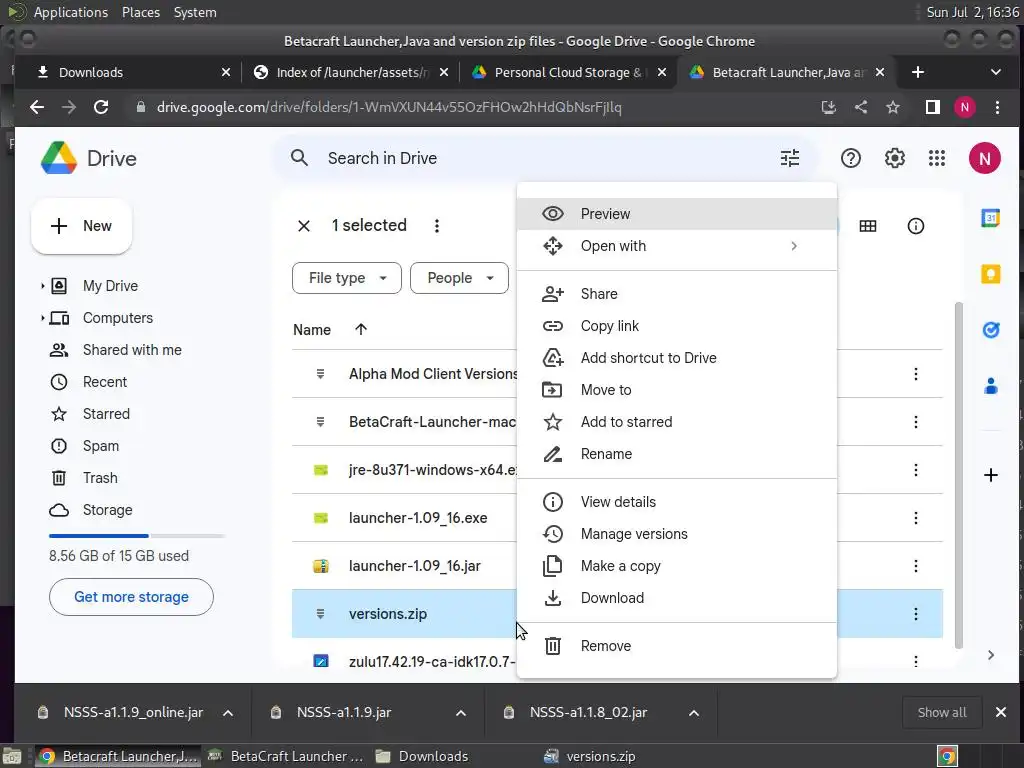Image resolution: width=1024 pixels, height=768 pixels.
Task: Show the details info panel icon
Action: pos(916,226)
